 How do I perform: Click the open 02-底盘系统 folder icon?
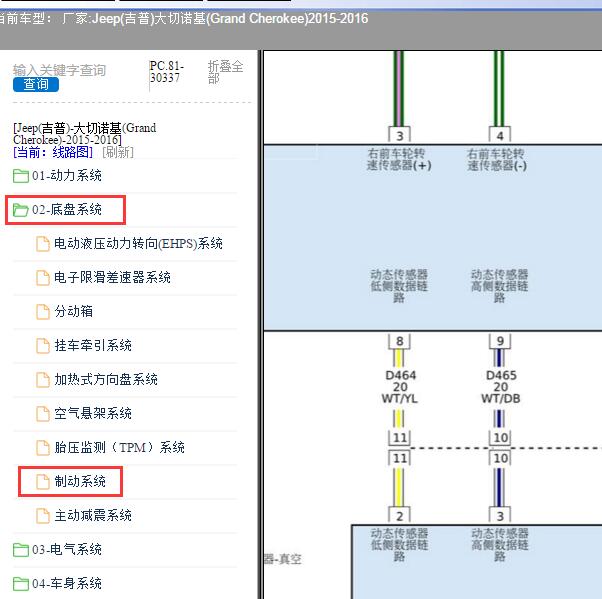21,210
